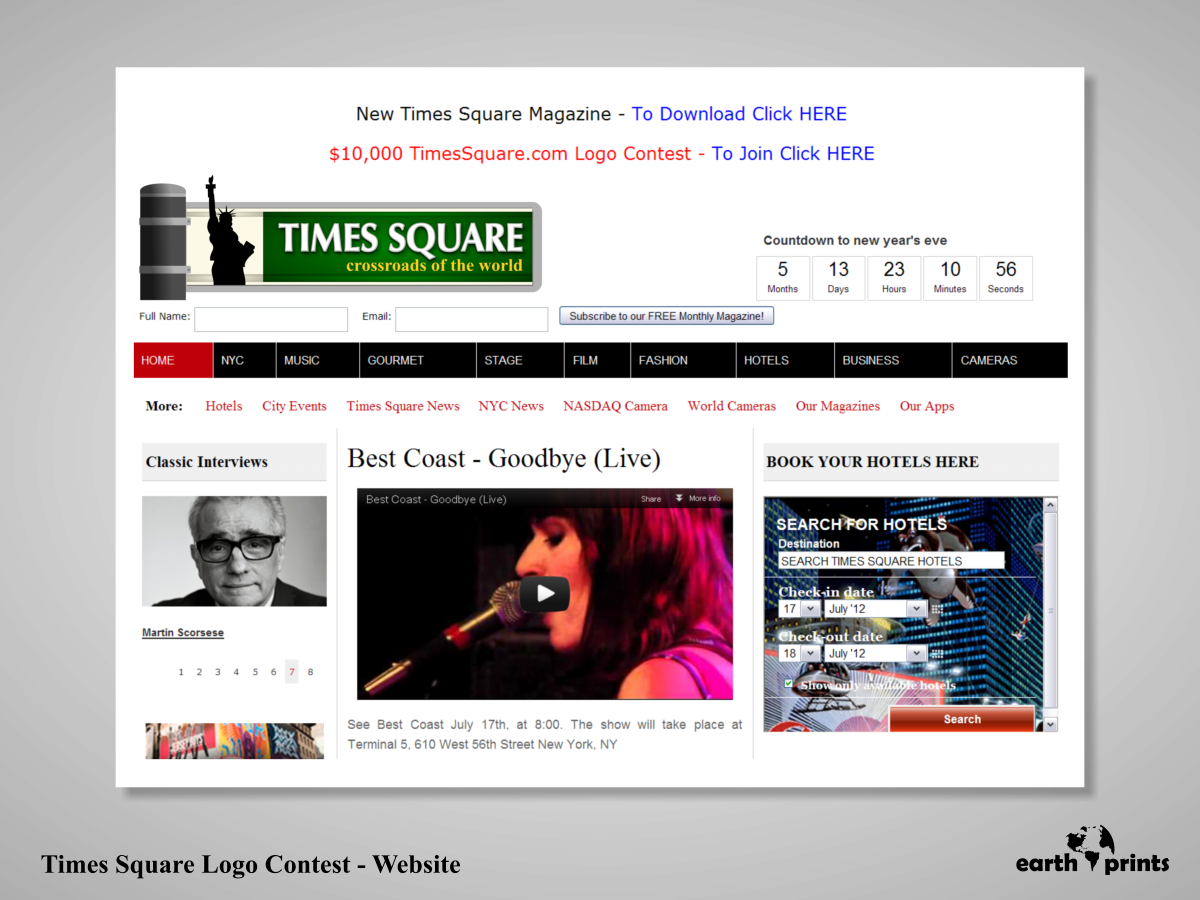Focus the Full Name input field
Viewport: 1200px width, 900px height.
pyautogui.click(x=271, y=319)
